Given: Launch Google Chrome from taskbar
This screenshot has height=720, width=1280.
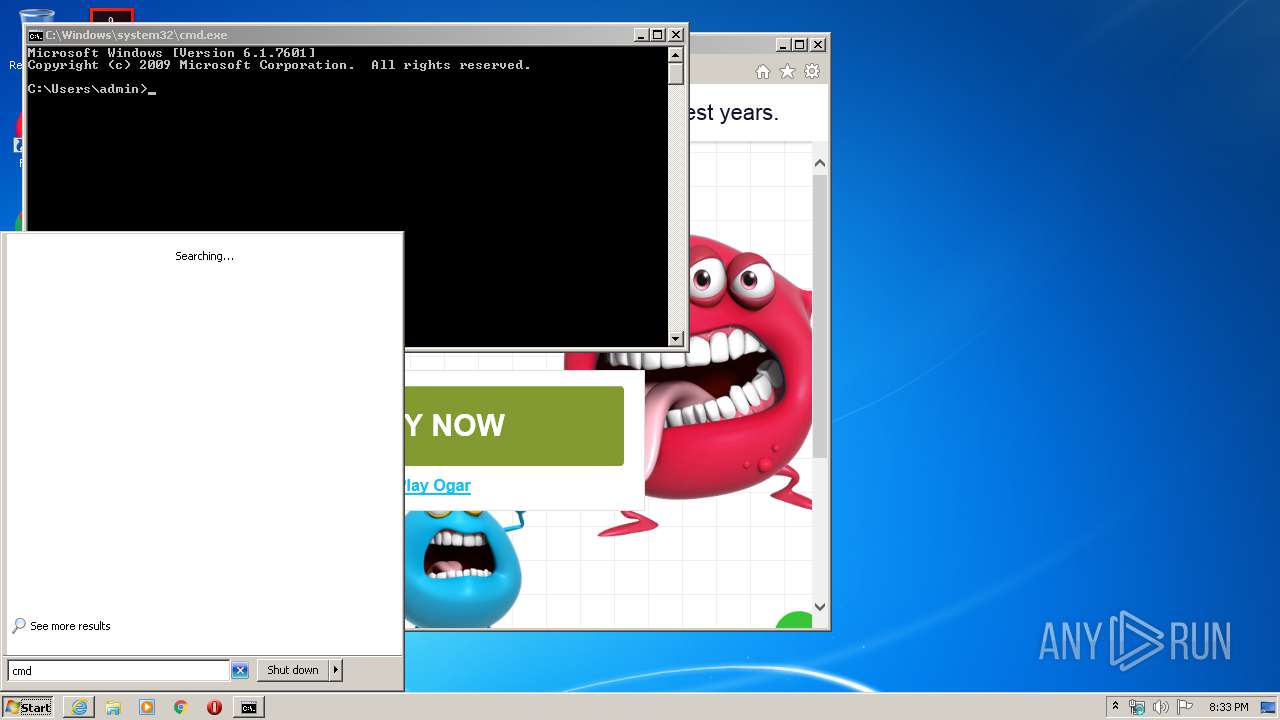Looking at the screenshot, I should (181, 707).
